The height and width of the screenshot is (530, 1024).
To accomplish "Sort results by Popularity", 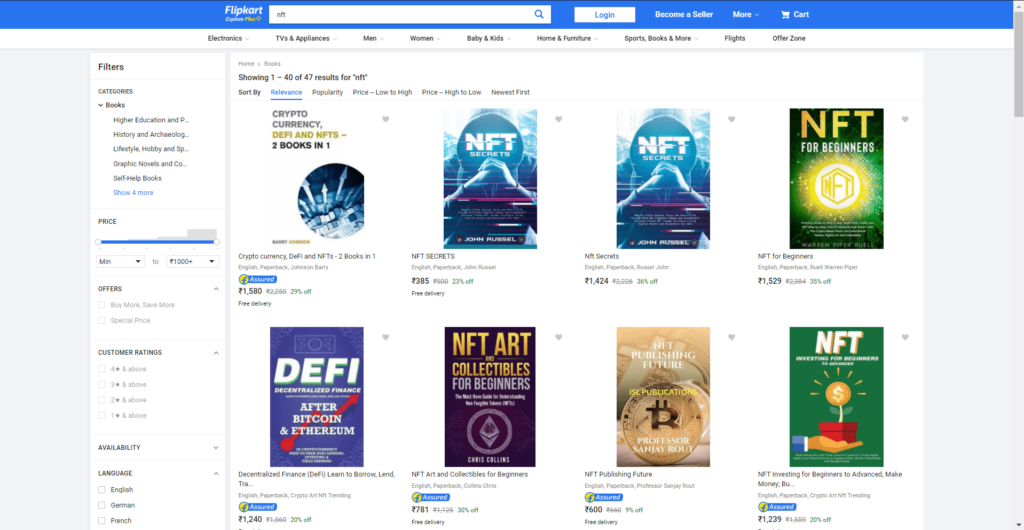I will (x=327, y=93).
